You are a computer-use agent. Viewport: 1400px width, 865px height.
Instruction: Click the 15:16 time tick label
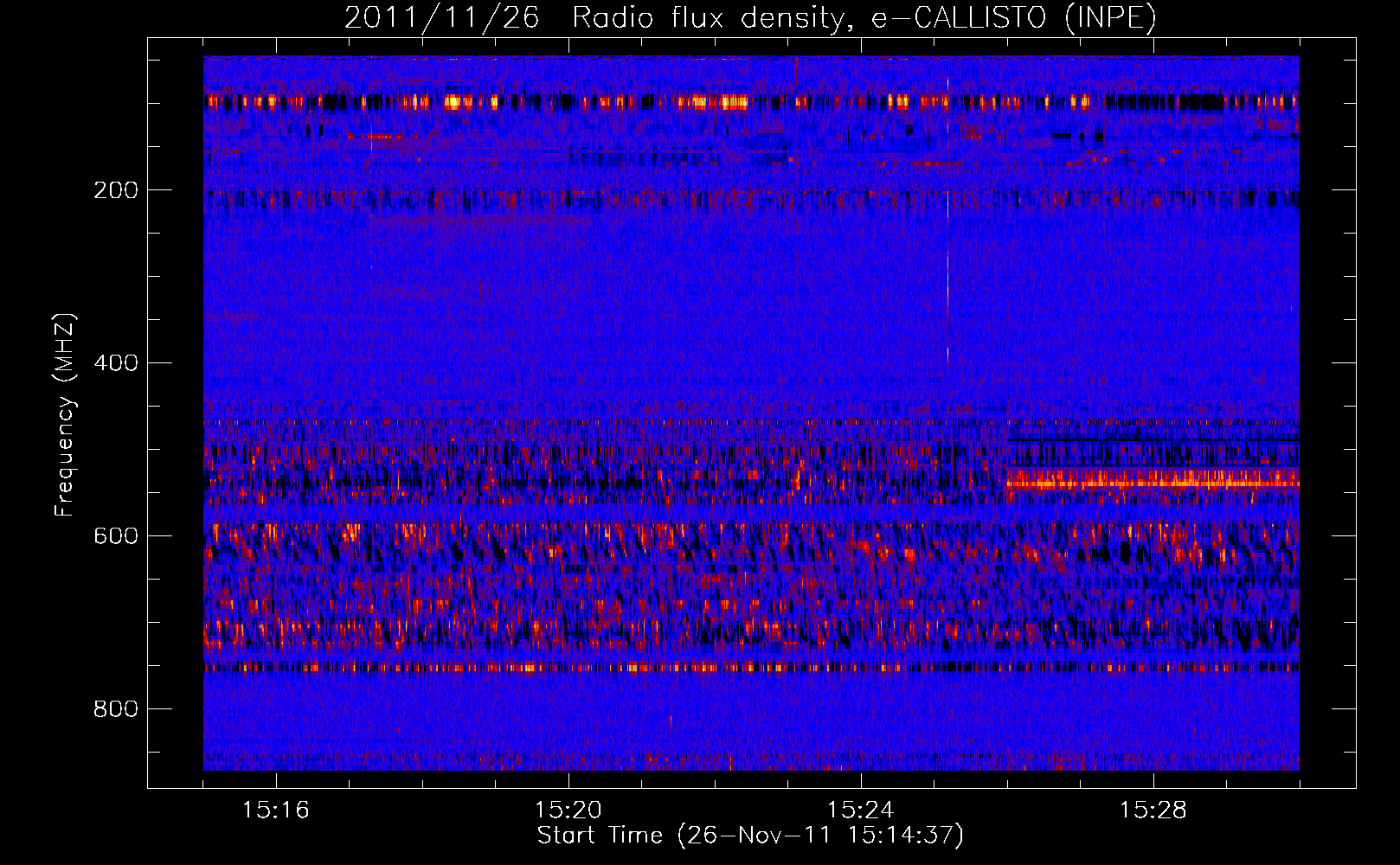tap(275, 811)
